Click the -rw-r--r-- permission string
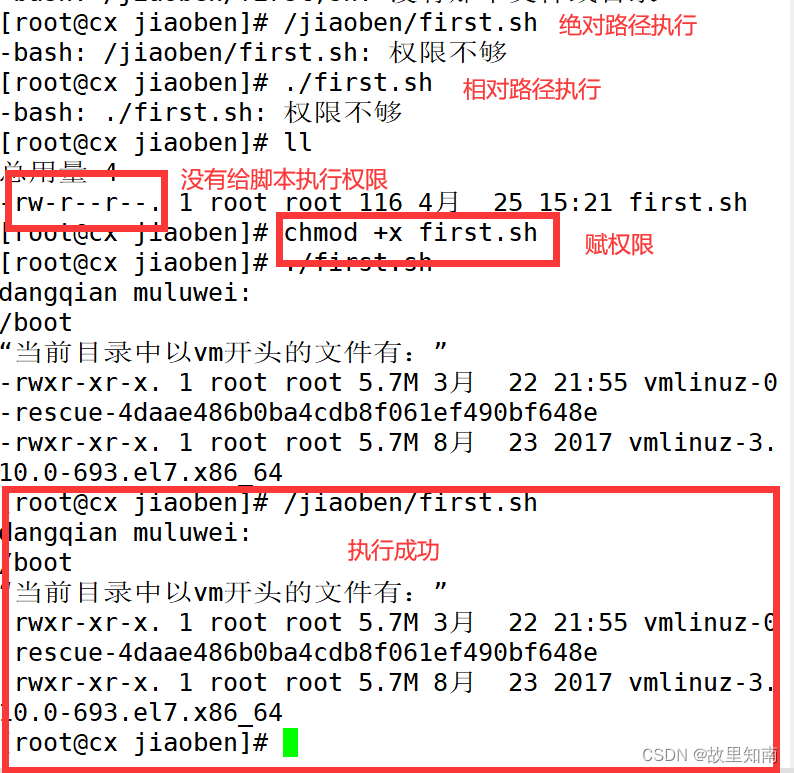The height and width of the screenshot is (773, 794). pos(81,204)
